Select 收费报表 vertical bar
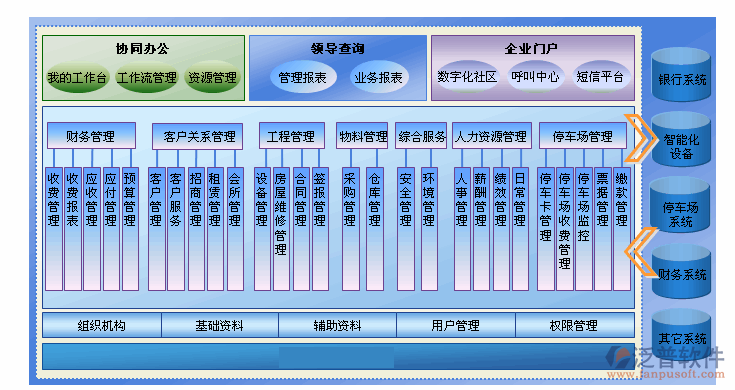735x390 pixels. (x=73, y=229)
